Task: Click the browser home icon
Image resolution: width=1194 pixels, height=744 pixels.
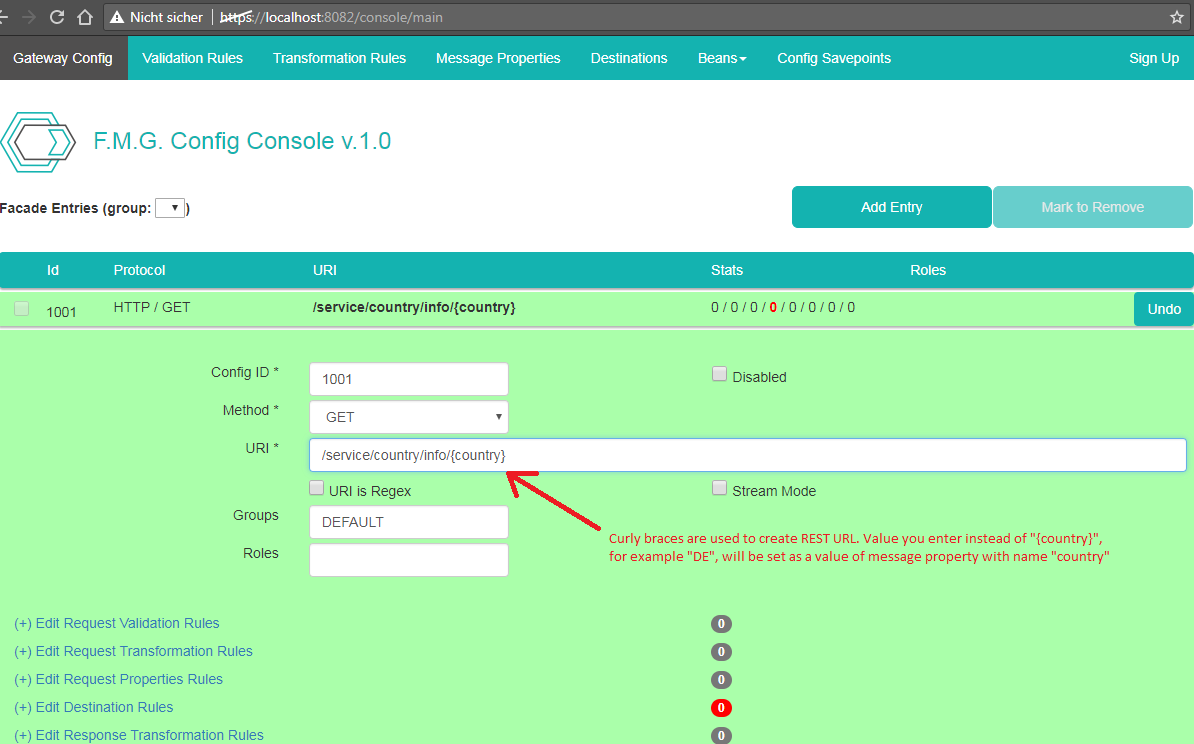Action: (x=86, y=17)
